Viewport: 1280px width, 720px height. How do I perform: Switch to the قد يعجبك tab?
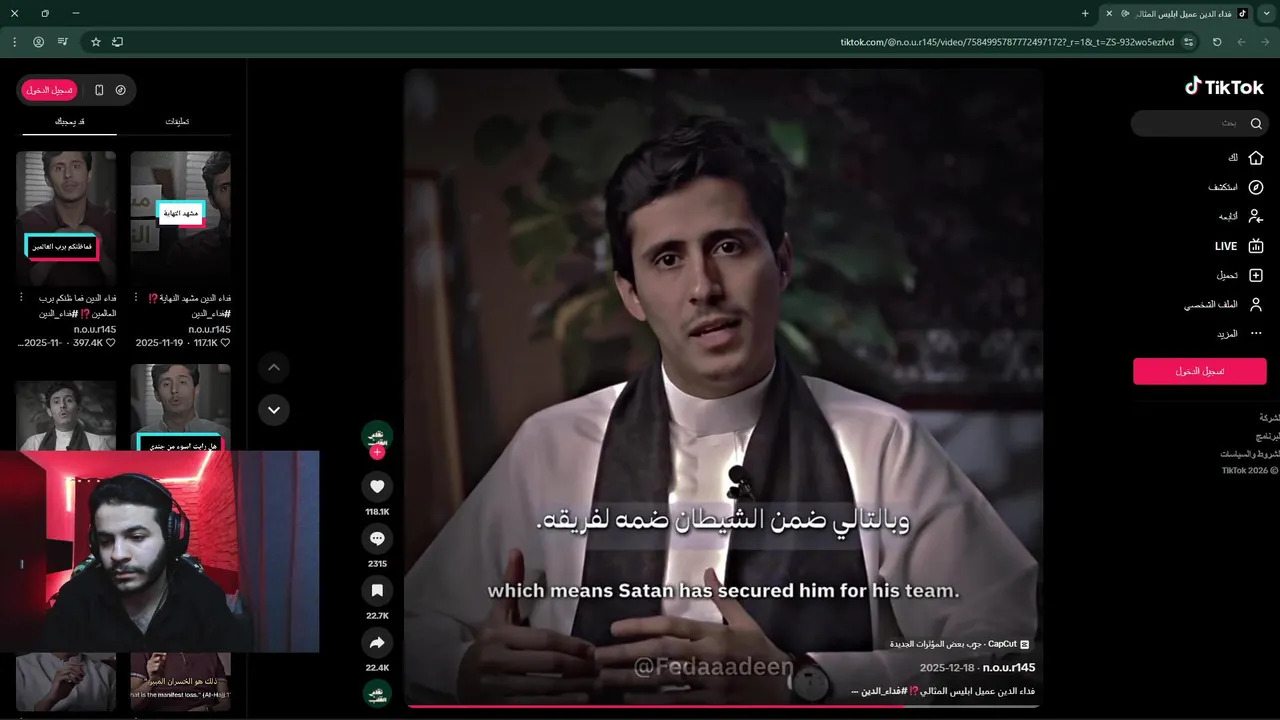[69, 121]
